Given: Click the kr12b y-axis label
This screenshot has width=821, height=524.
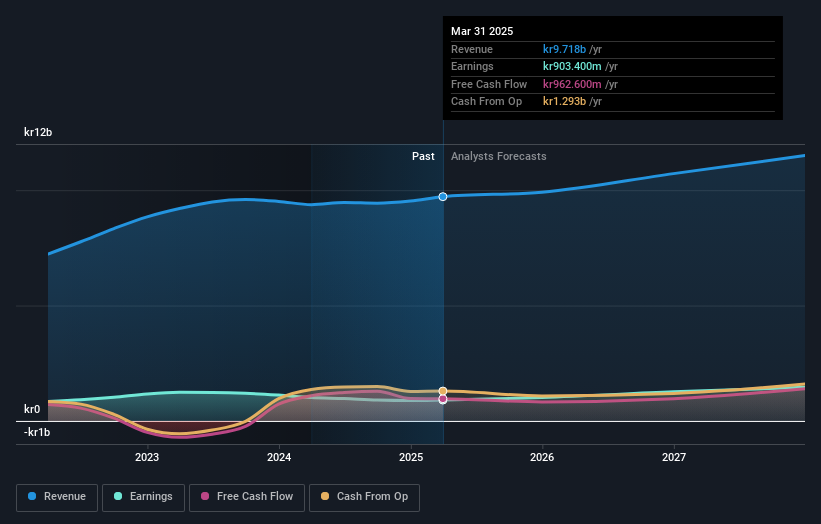Looking at the screenshot, I should [x=38, y=132].
